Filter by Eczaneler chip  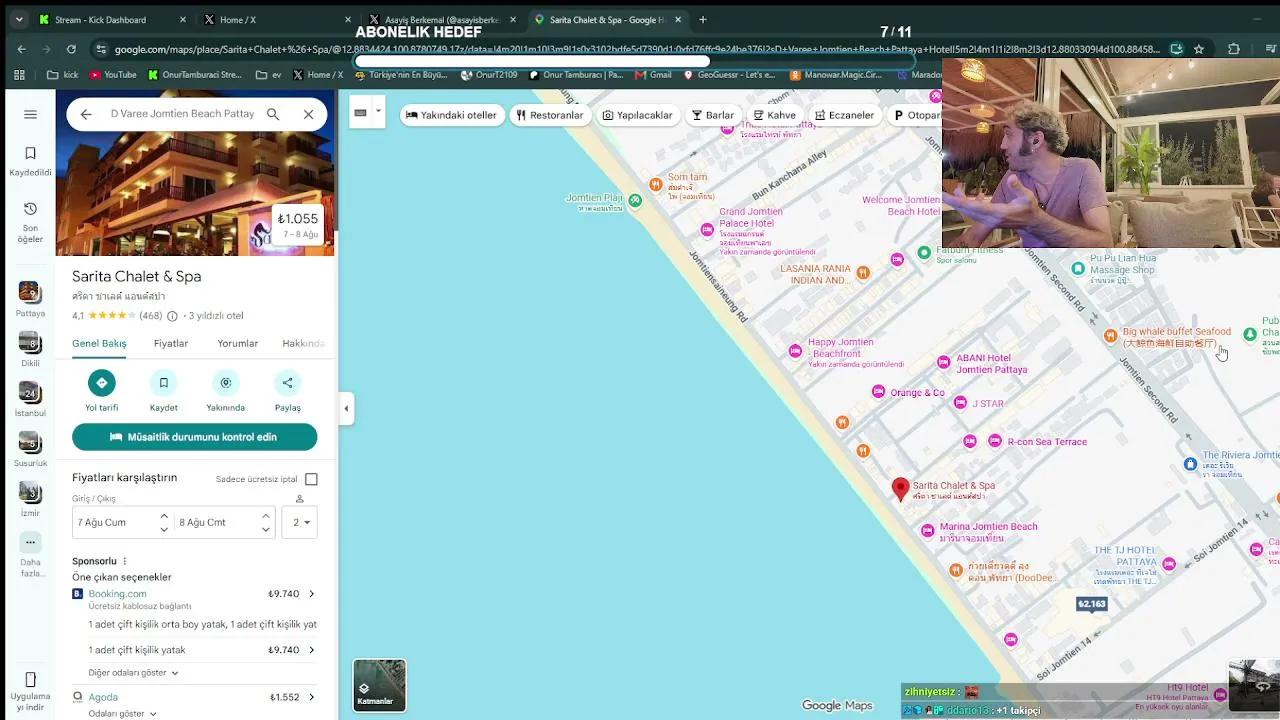[x=844, y=115]
